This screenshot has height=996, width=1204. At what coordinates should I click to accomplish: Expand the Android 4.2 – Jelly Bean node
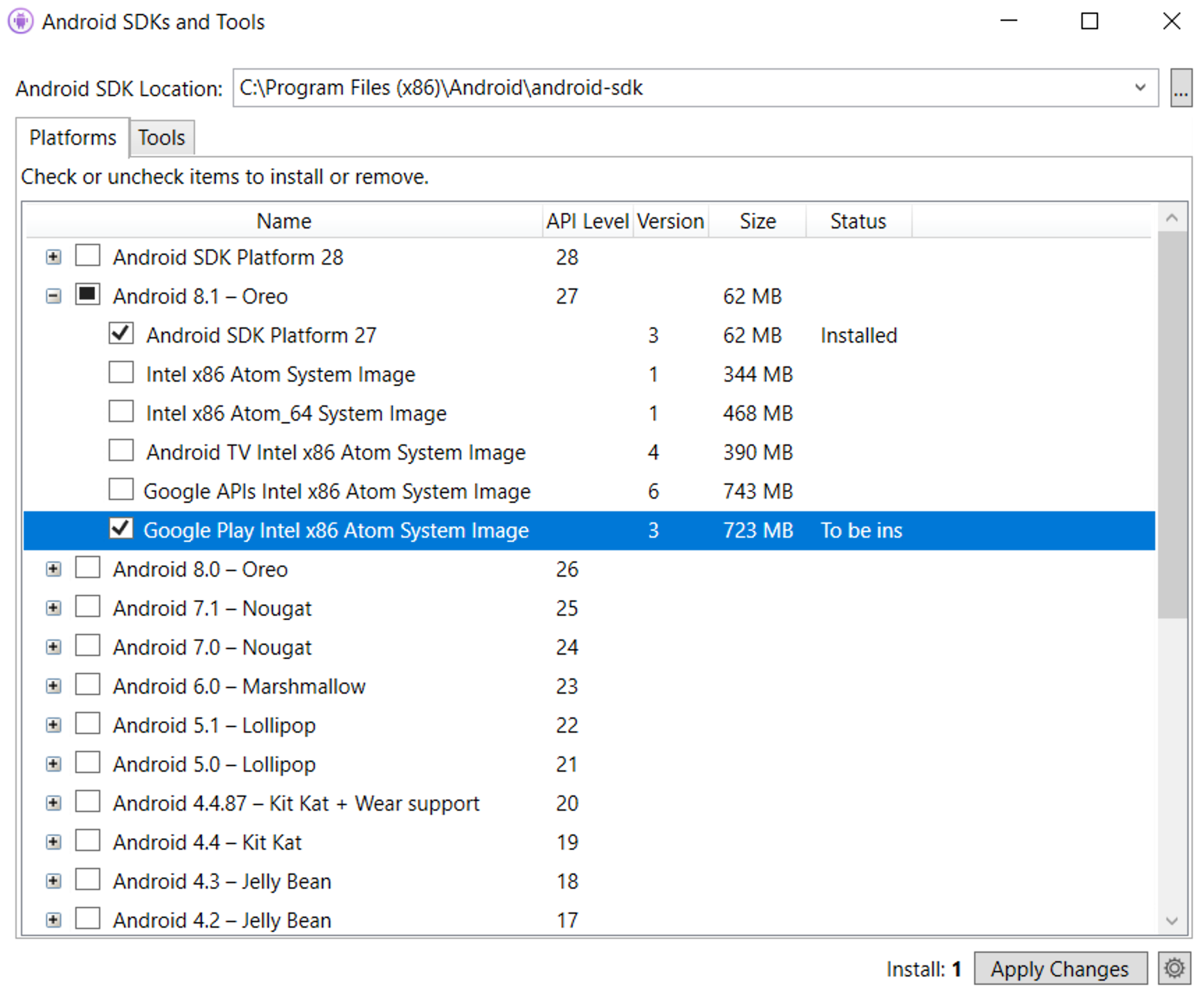[53, 920]
